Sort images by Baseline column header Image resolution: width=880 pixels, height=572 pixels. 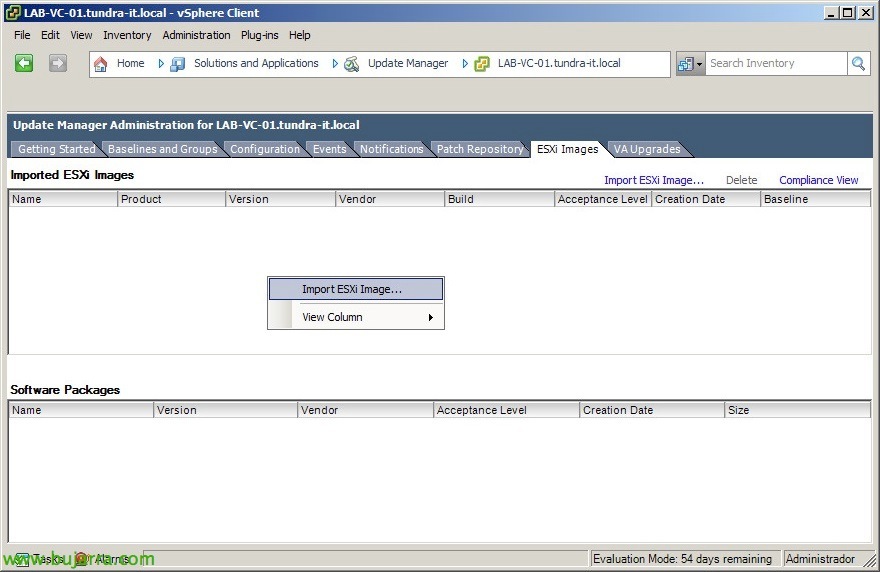[815, 199]
